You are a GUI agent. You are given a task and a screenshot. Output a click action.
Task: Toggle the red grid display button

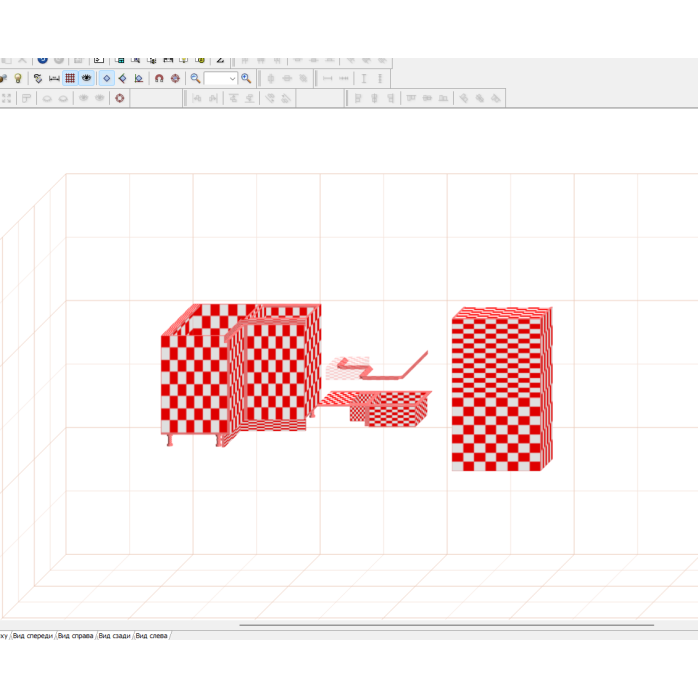(x=70, y=78)
